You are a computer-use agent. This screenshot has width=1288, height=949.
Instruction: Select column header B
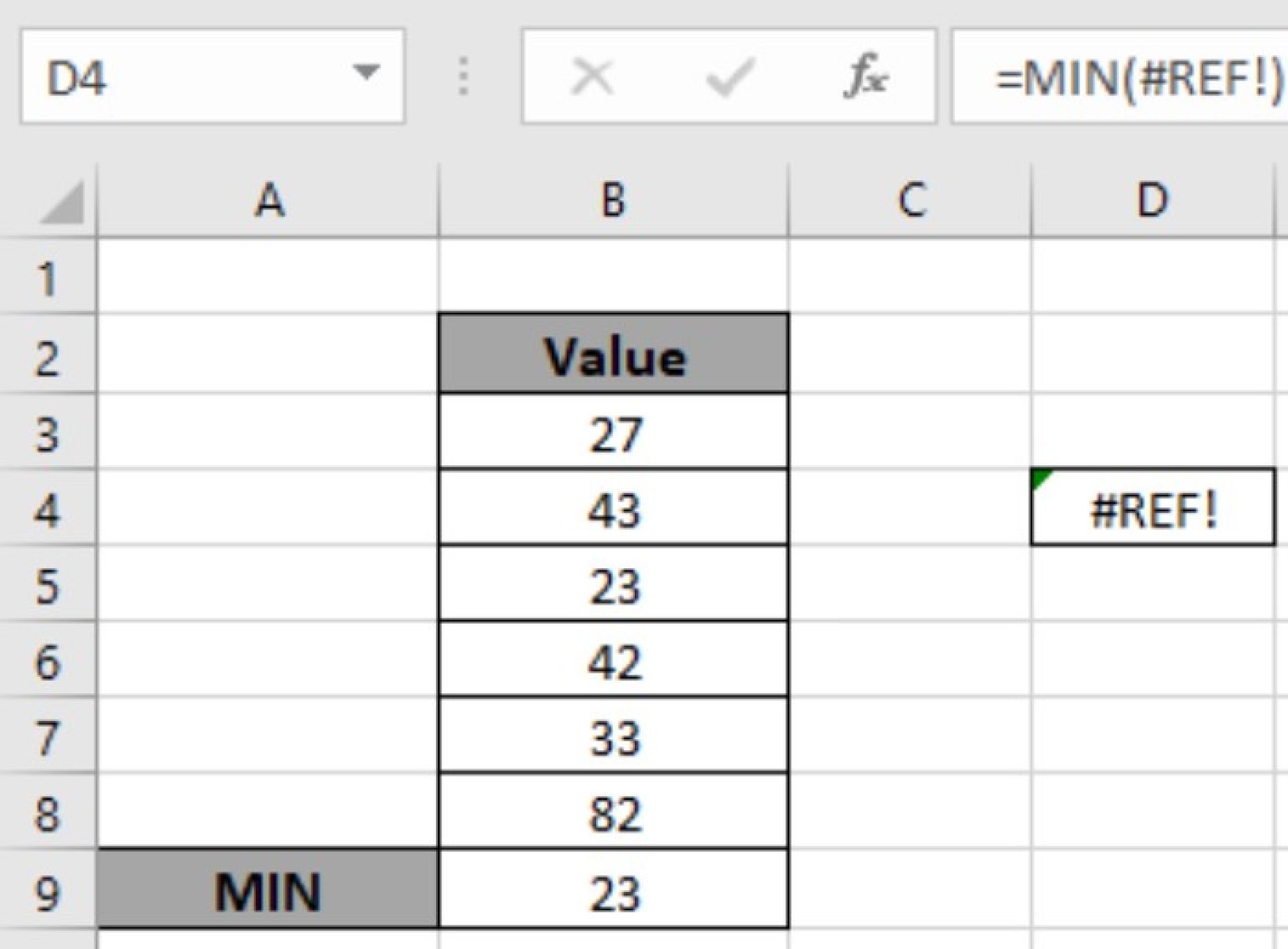tap(614, 200)
